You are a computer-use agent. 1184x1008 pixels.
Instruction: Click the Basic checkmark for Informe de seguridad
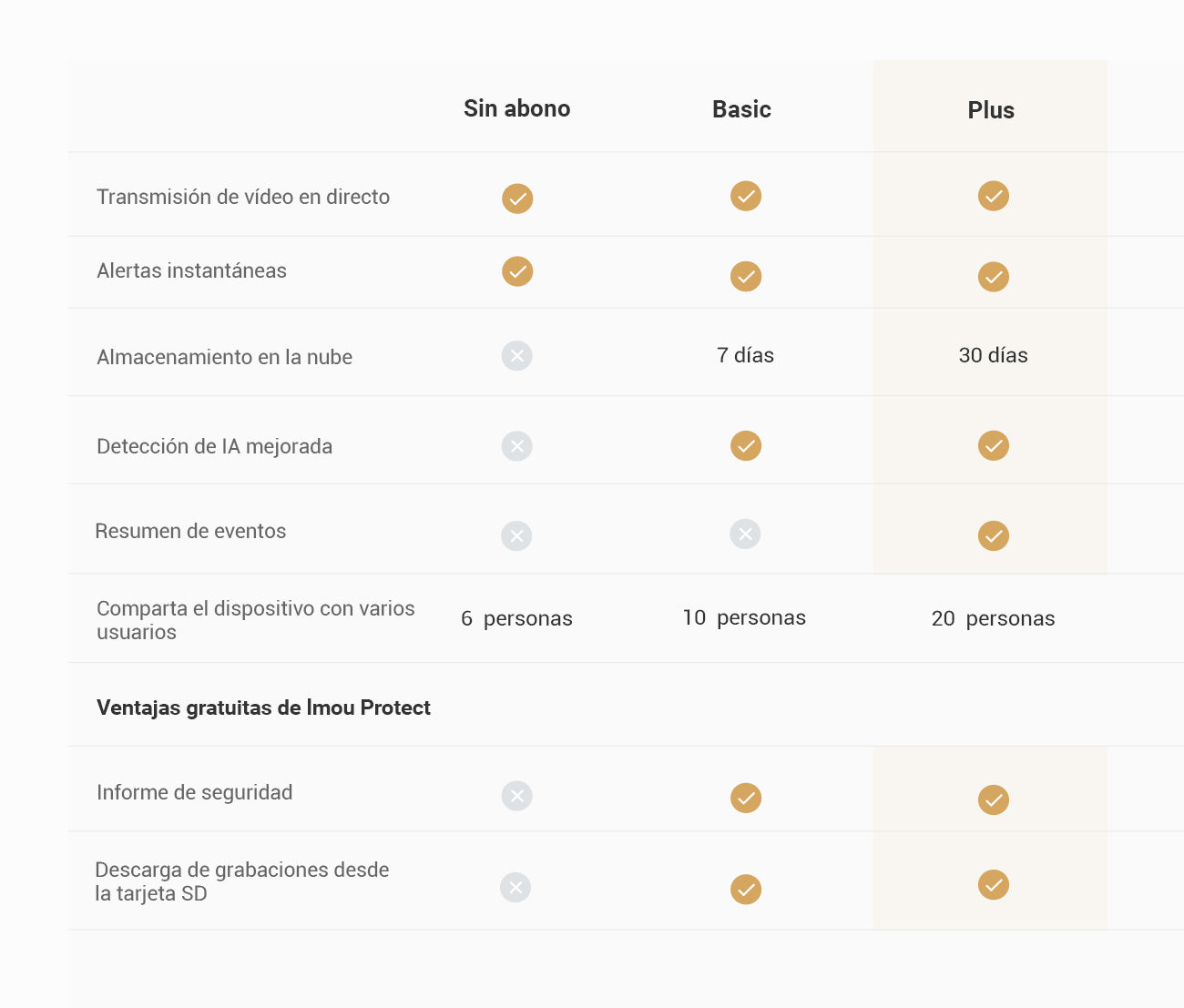click(x=746, y=798)
